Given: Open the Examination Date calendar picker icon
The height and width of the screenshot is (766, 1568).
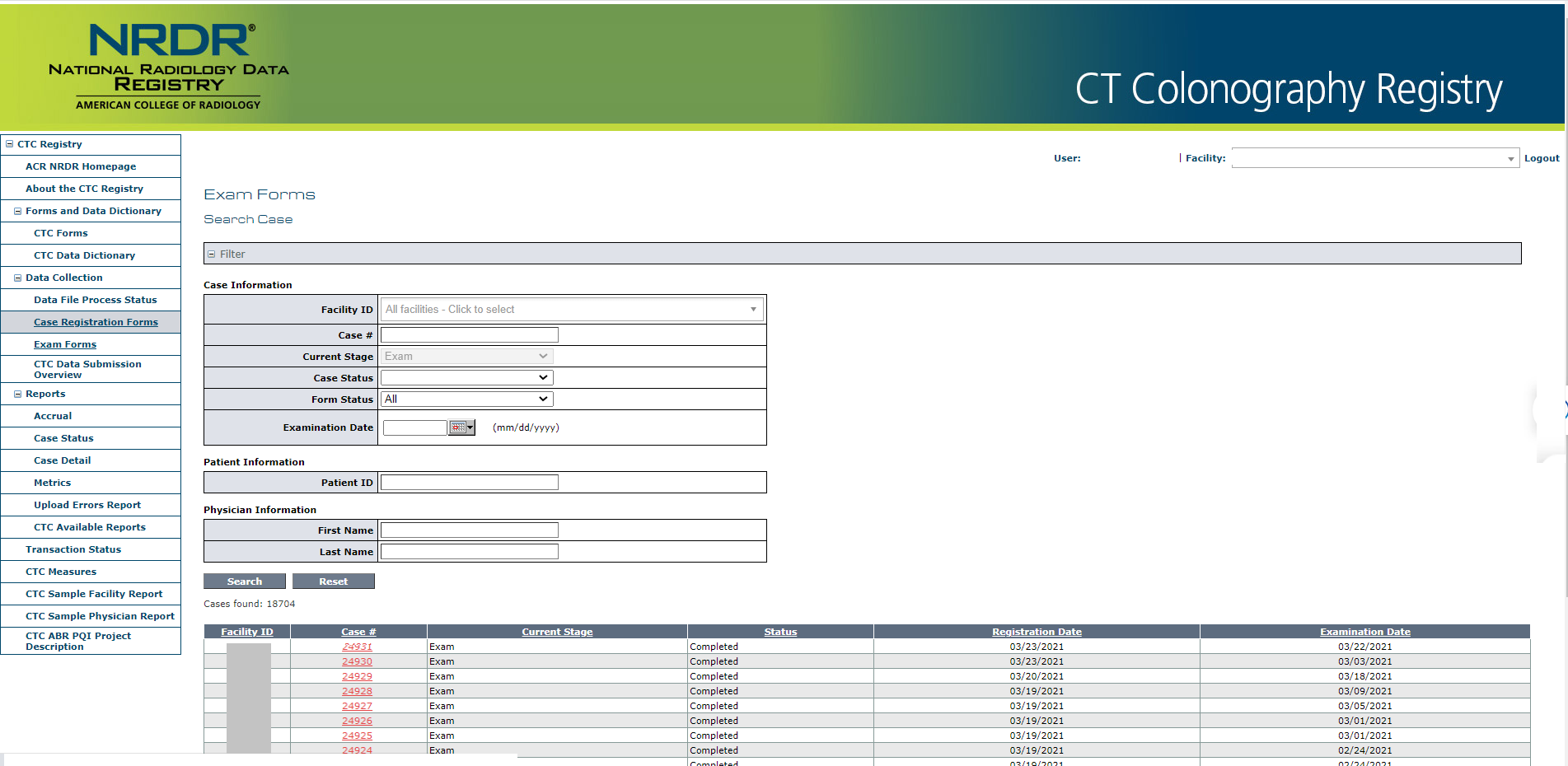Looking at the screenshot, I should coord(461,427).
